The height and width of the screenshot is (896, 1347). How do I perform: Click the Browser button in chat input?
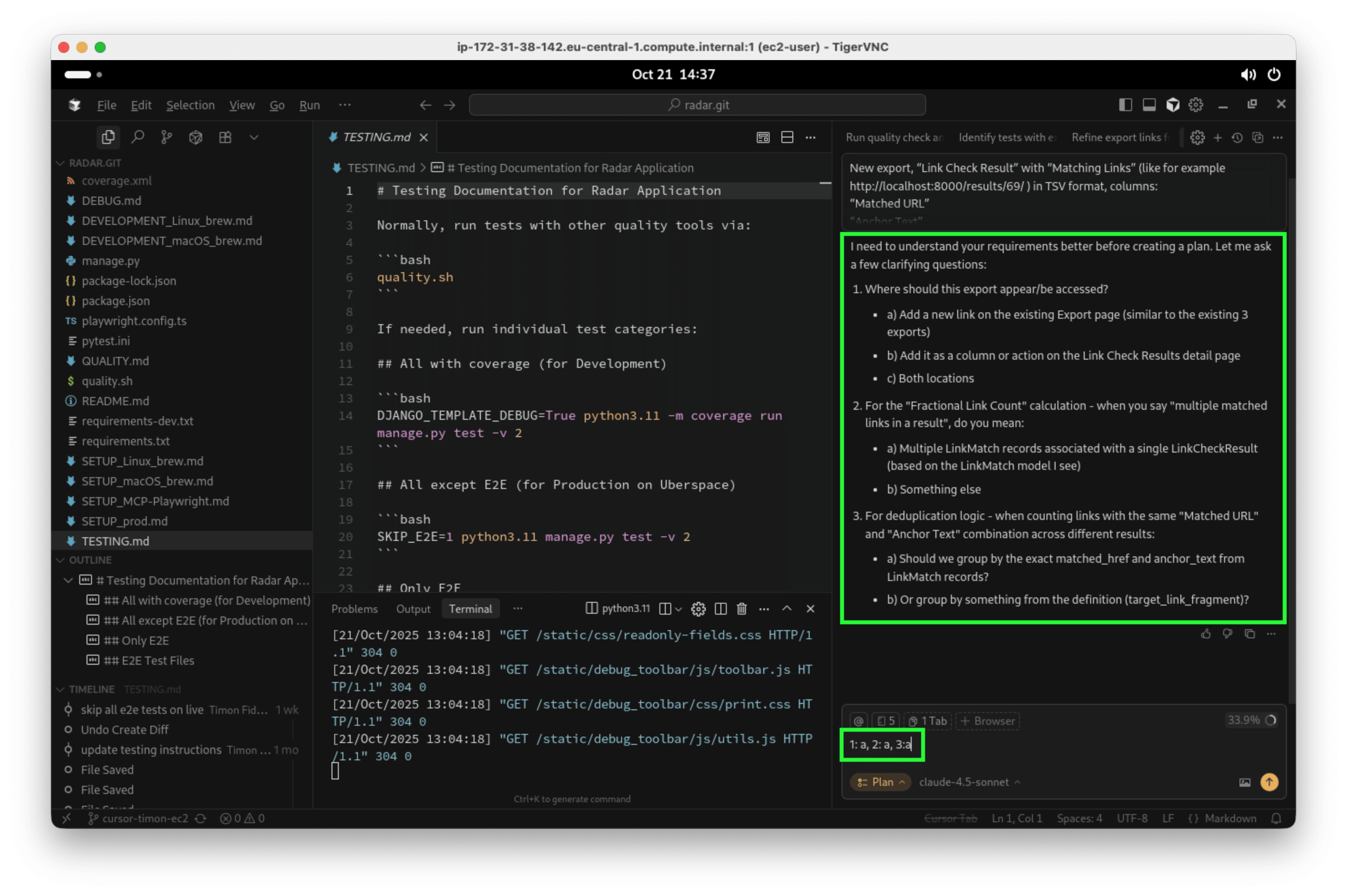click(988, 721)
